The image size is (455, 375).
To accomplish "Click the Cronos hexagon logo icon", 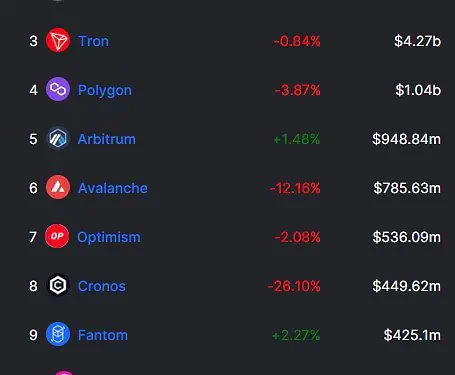I will [58, 285].
